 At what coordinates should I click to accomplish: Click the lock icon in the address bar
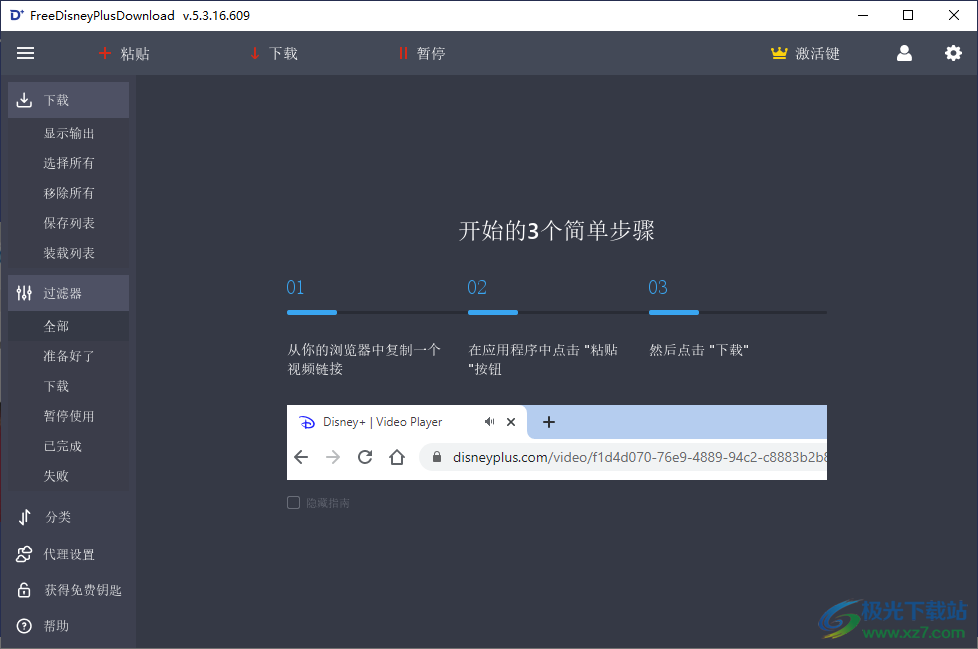click(x=437, y=457)
